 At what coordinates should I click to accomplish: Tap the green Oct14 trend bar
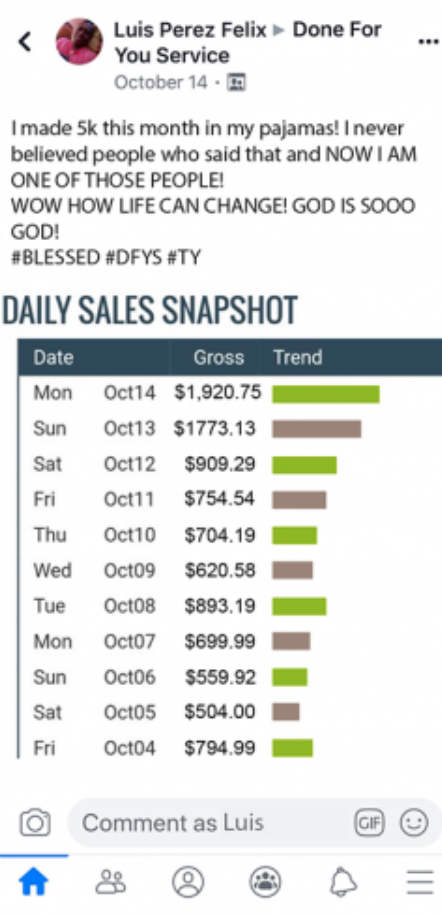(326, 393)
